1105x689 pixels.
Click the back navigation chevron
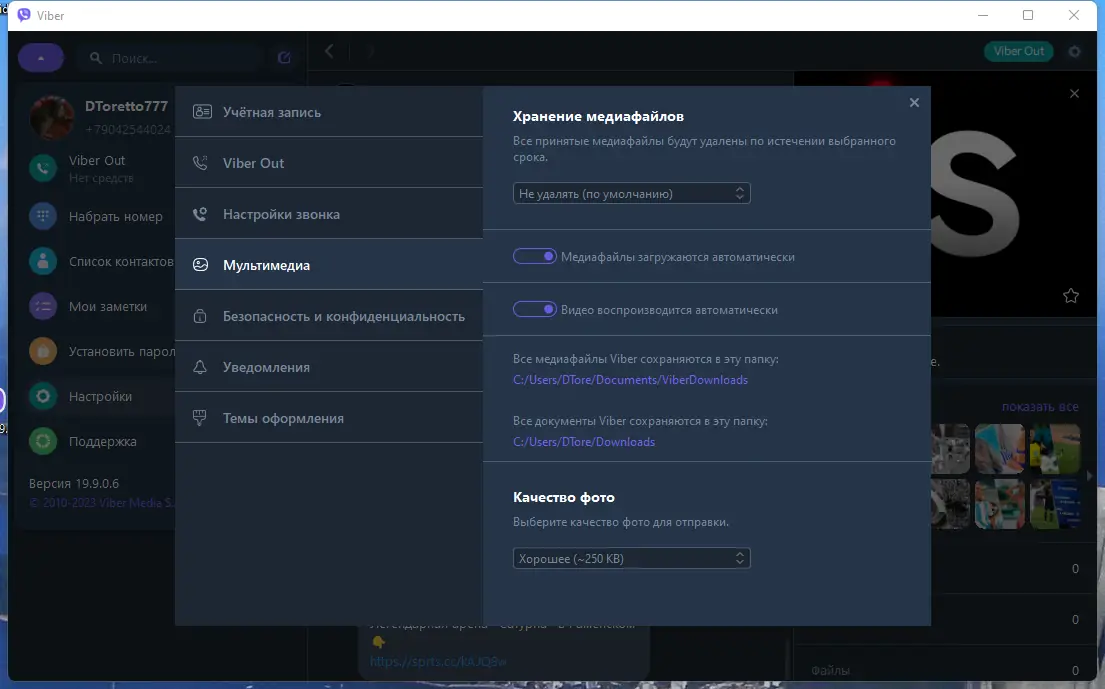click(x=329, y=50)
